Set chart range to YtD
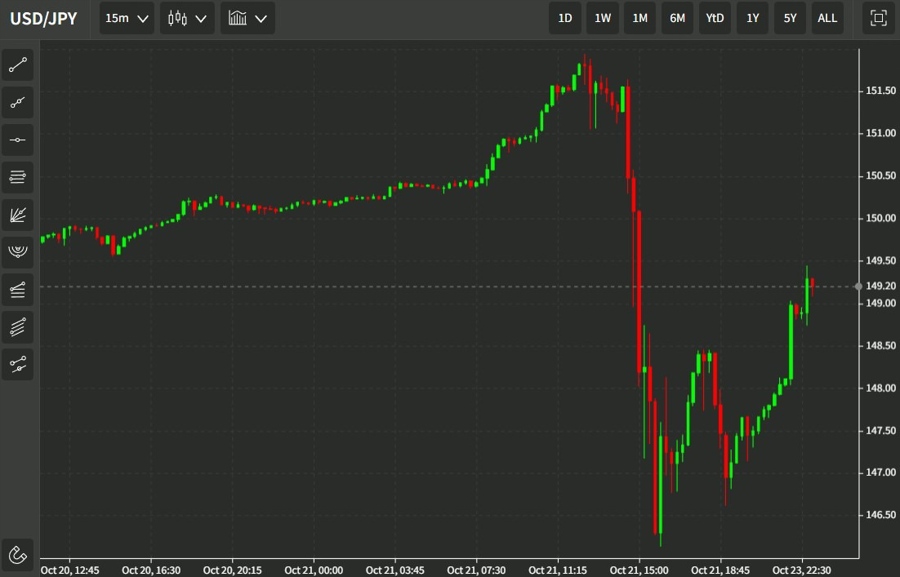 tap(715, 18)
